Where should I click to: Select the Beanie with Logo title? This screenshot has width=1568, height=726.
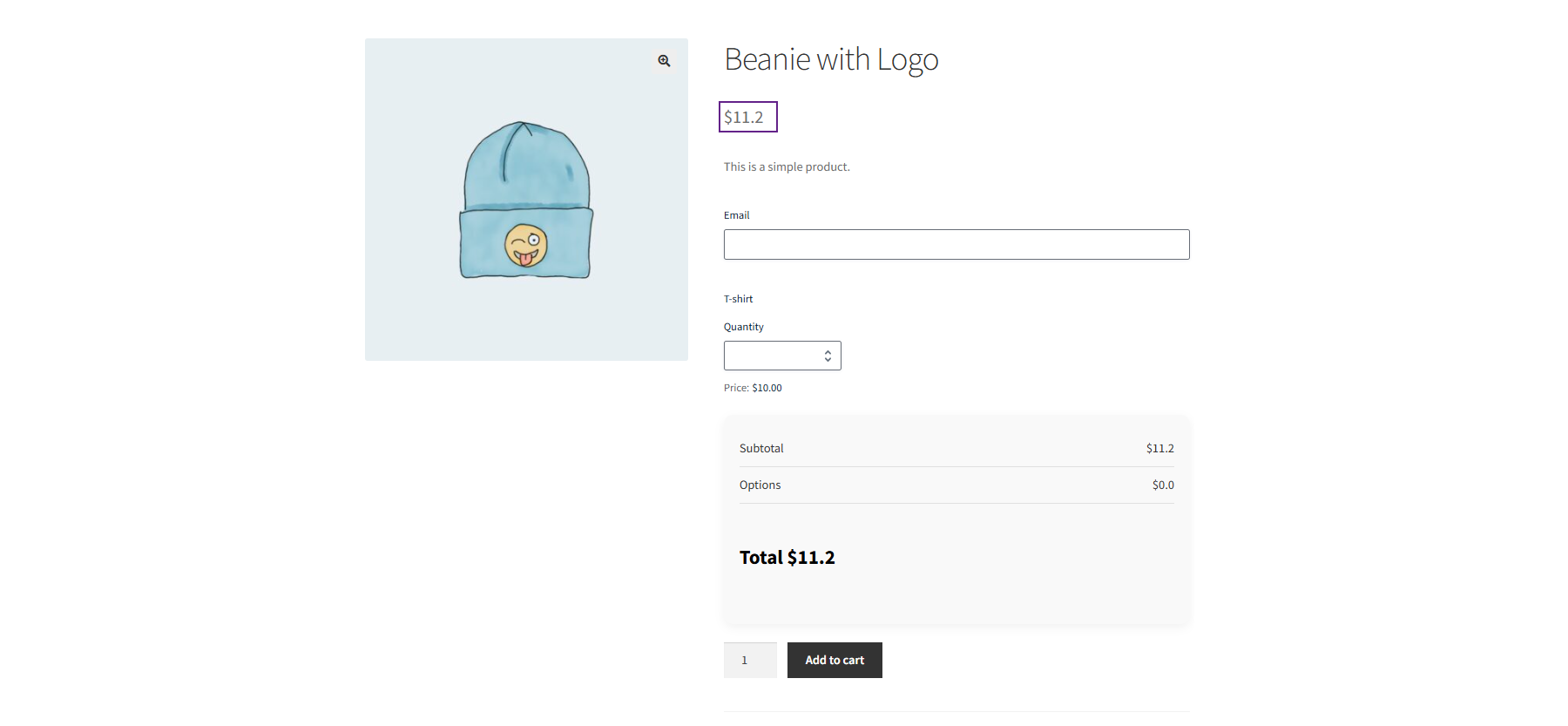coord(831,59)
